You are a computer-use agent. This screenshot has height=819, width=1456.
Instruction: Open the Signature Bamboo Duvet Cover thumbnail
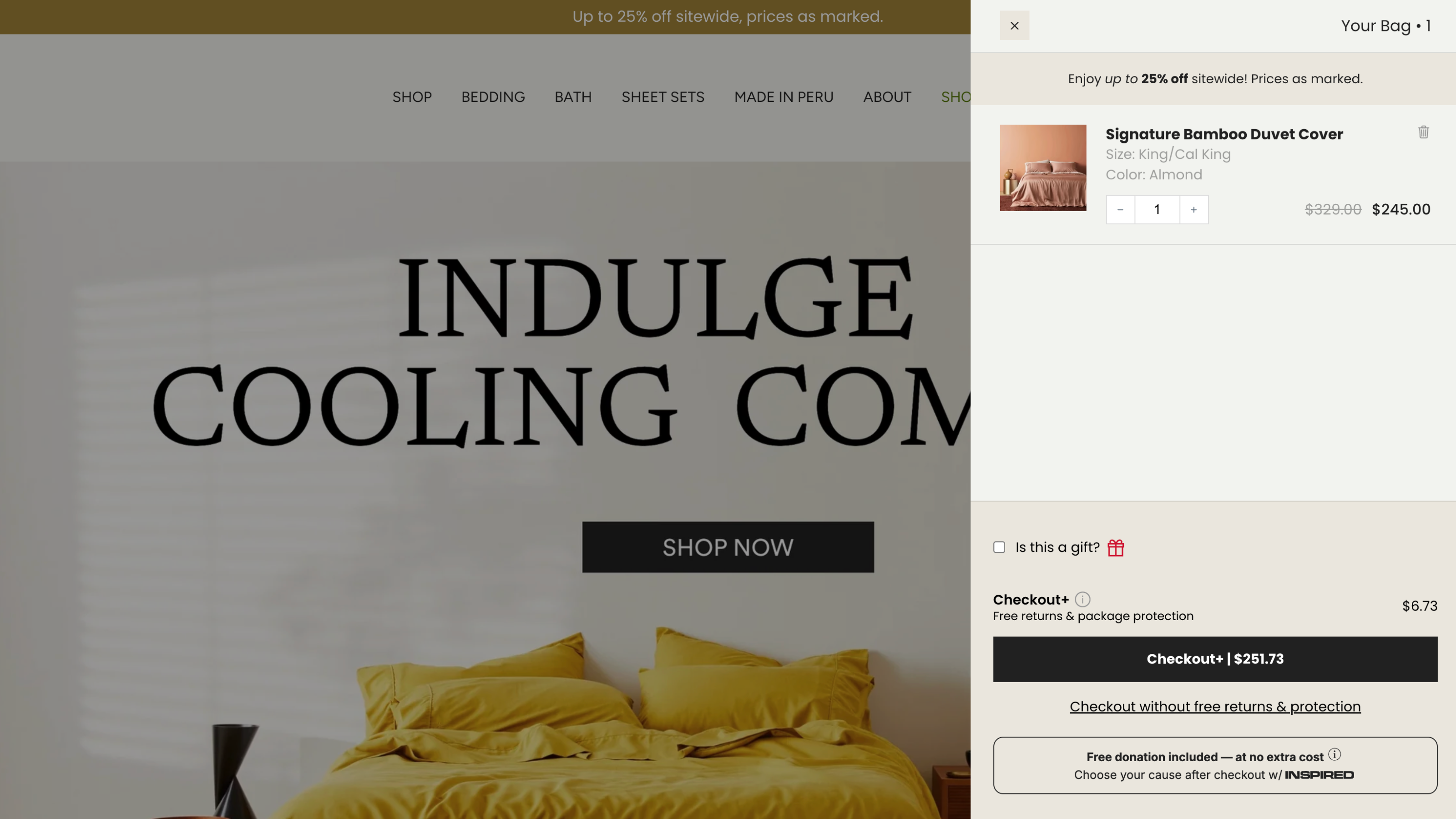pos(1043,168)
